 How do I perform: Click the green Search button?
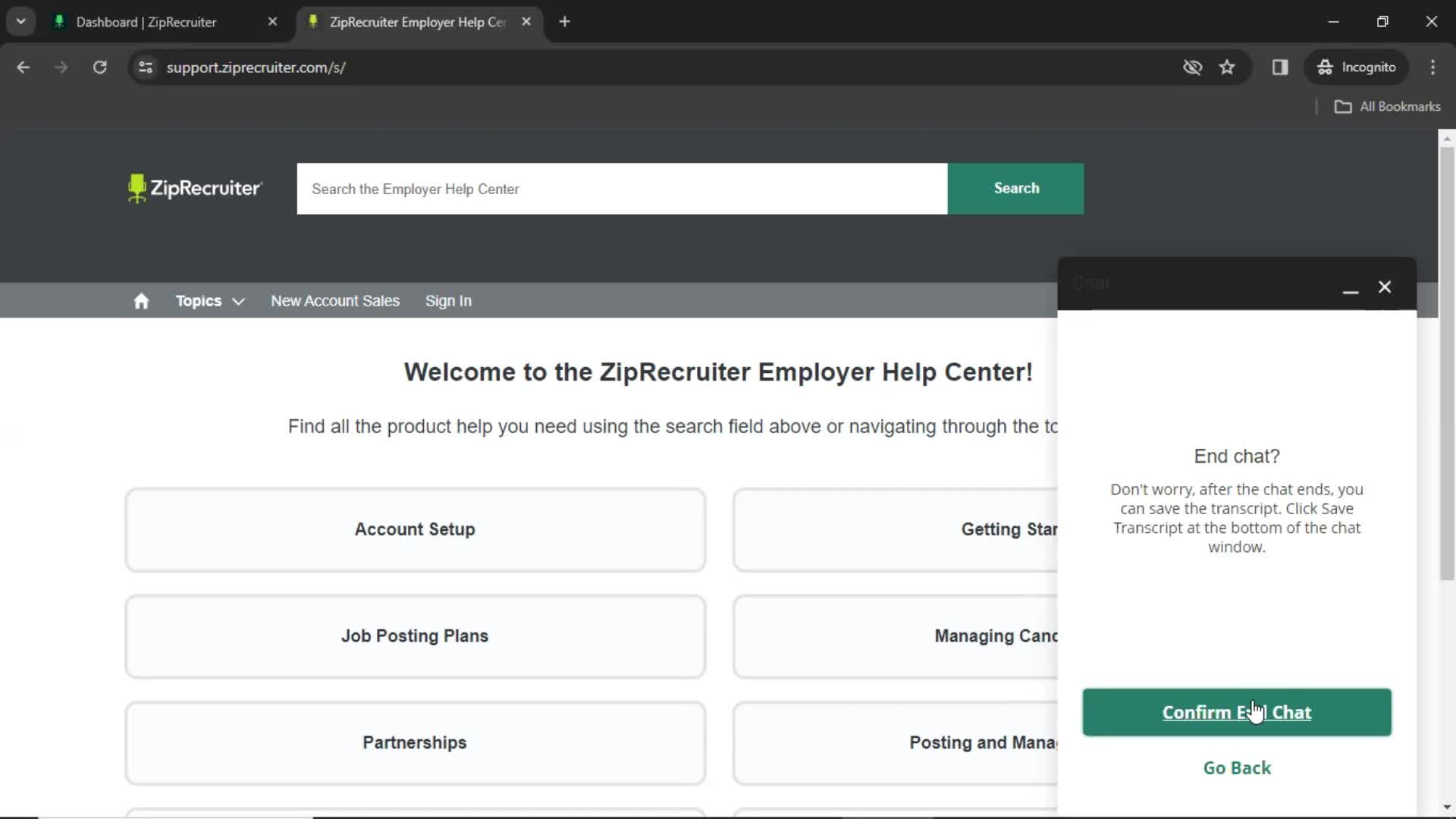coord(1016,189)
